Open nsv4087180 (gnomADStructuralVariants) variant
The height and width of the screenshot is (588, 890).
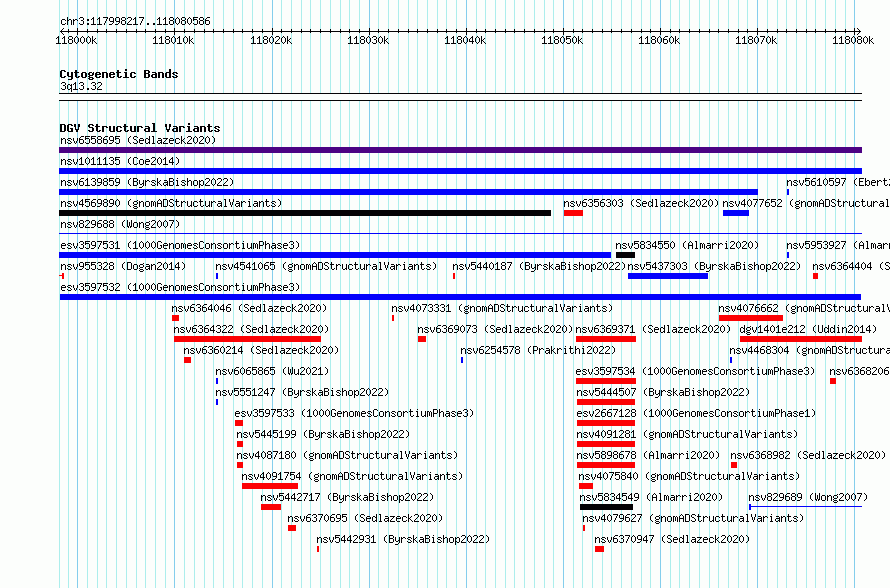pyautogui.click(x=347, y=455)
